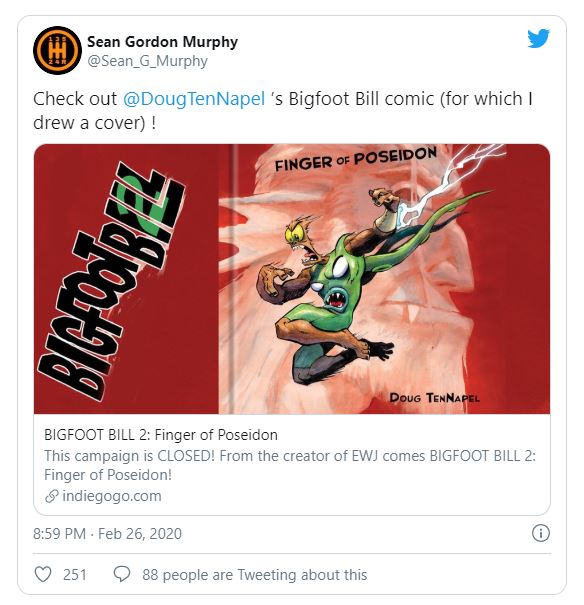Image resolution: width=584 pixels, height=605 pixels.
Task: Click the Twitter bird logo
Action: [x=538, y=38]
